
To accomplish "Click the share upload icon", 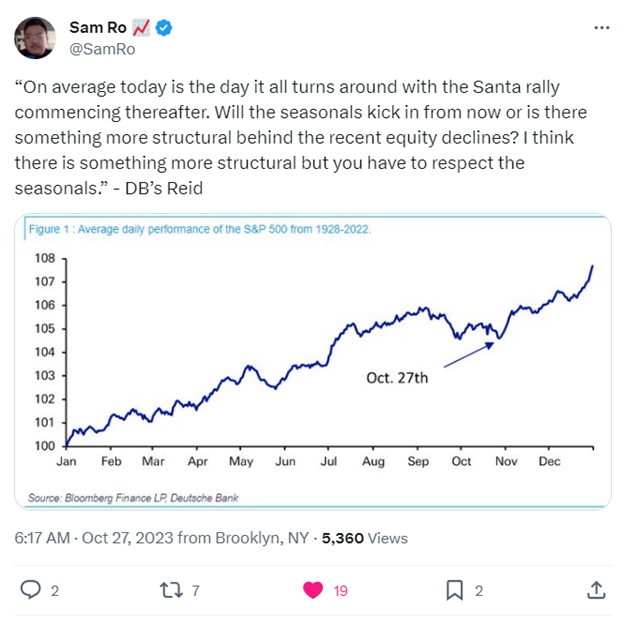I will point(595,589).
